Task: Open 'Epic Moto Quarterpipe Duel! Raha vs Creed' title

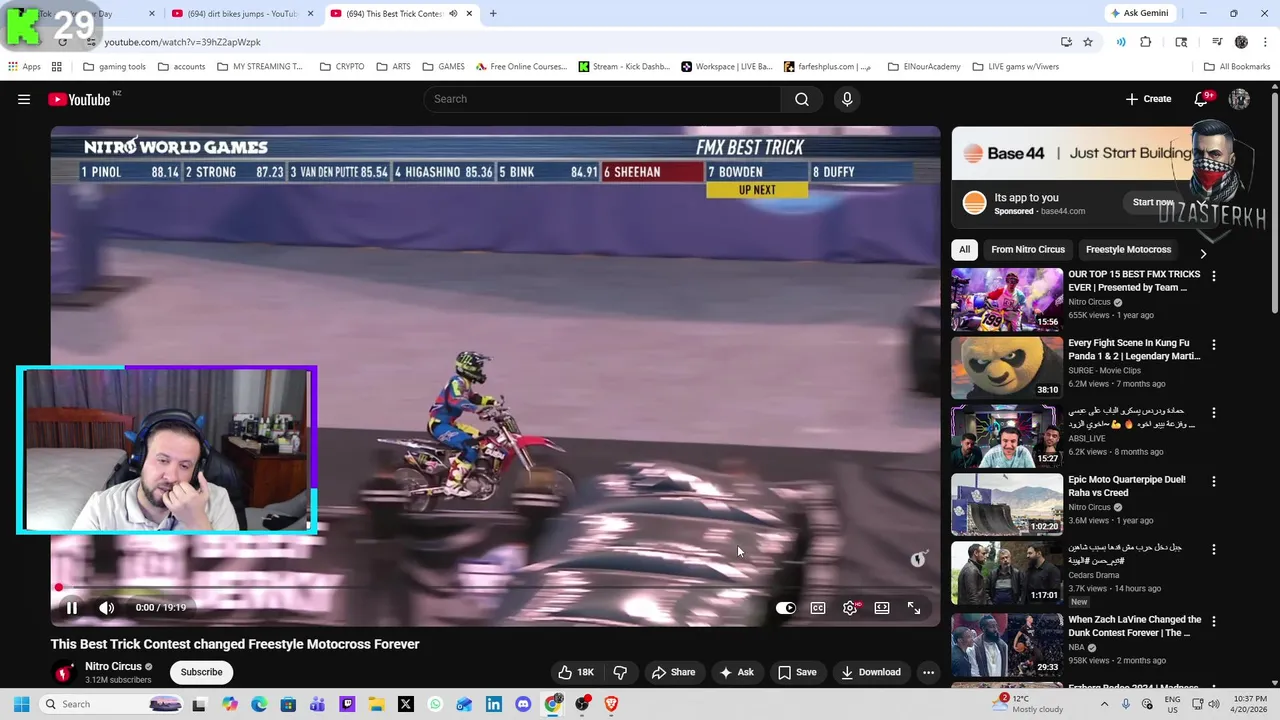Action: tap(1126, 486)
